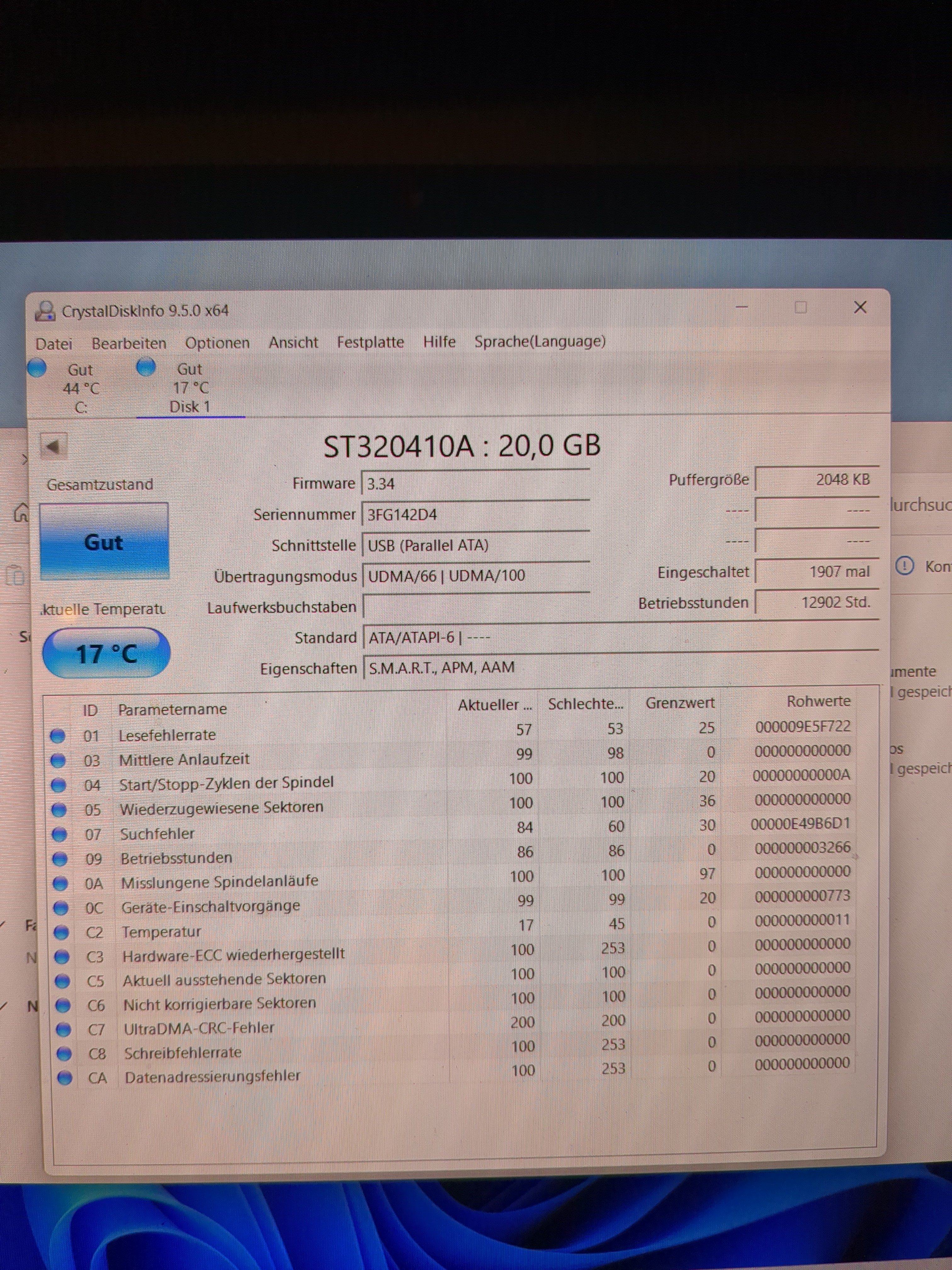Click the 17 °C temperature button
The width and height of the screenshot is (952, 1270).
point(106,653)
